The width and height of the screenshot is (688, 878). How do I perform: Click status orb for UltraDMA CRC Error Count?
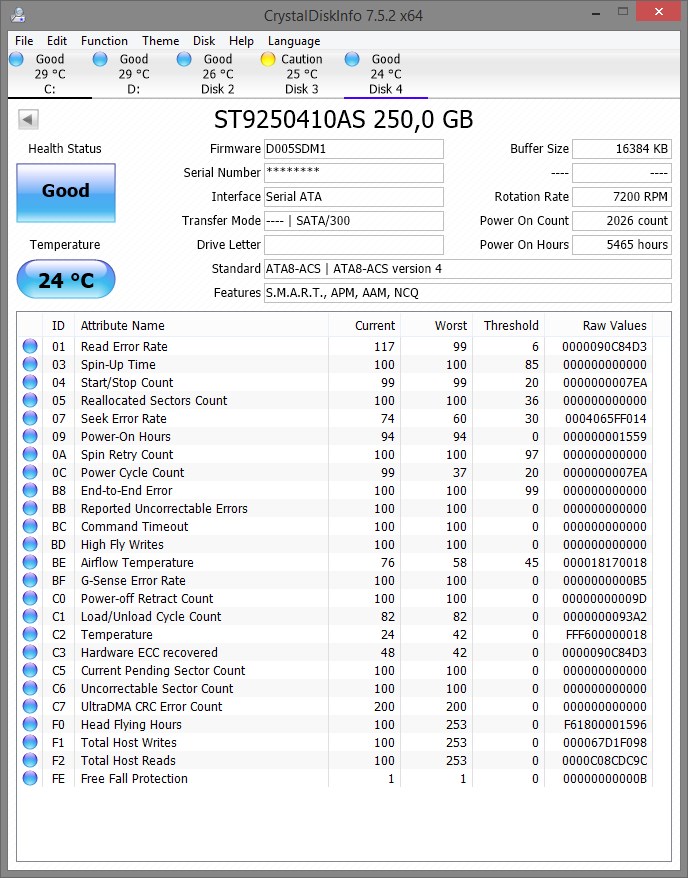(x=30, y=706)
